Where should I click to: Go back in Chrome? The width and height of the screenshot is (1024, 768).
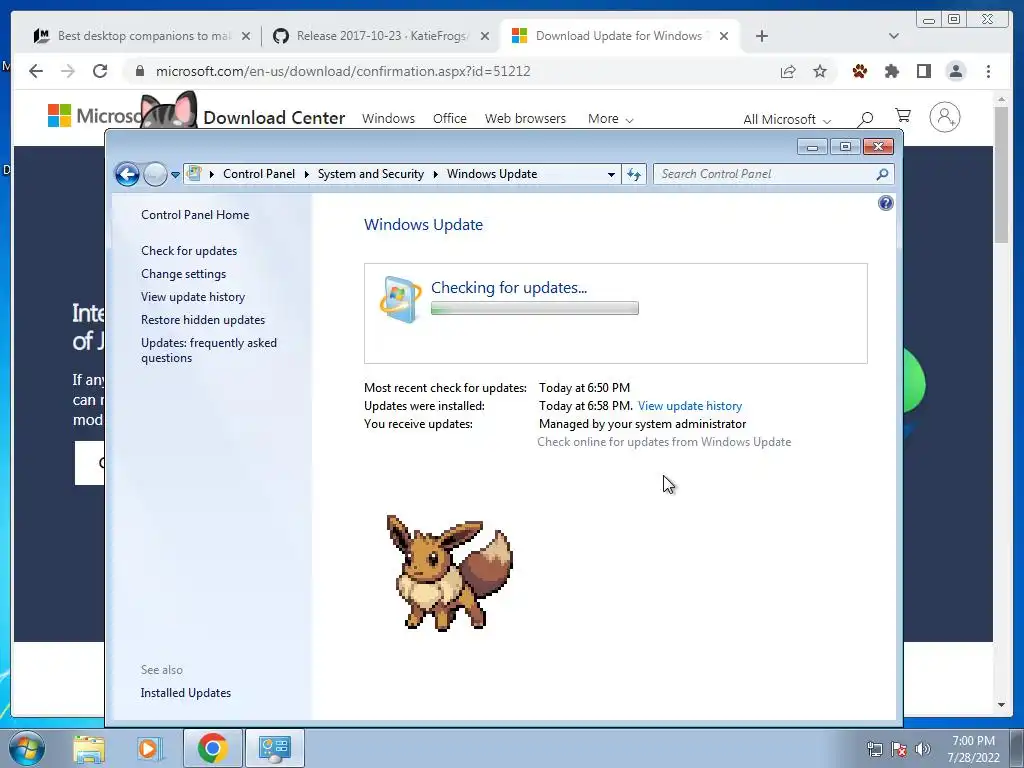pos(36,71)
